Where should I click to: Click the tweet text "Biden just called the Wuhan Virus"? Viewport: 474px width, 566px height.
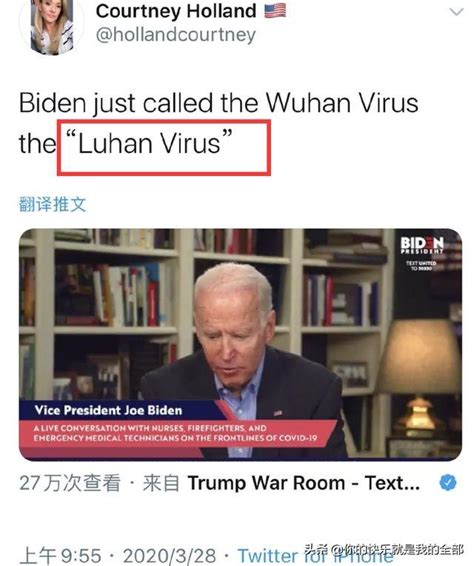pyautogui.click(x=219, y=103)
